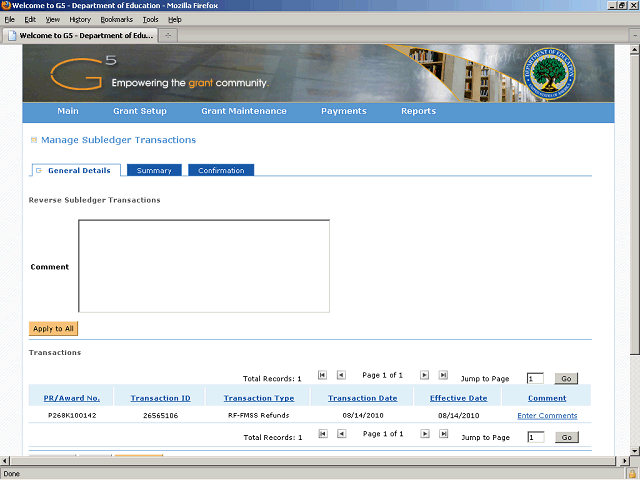This screenshot has width=640, height=480.
Task: Open the tab list dropdown arrow
Action: (635, 36)
